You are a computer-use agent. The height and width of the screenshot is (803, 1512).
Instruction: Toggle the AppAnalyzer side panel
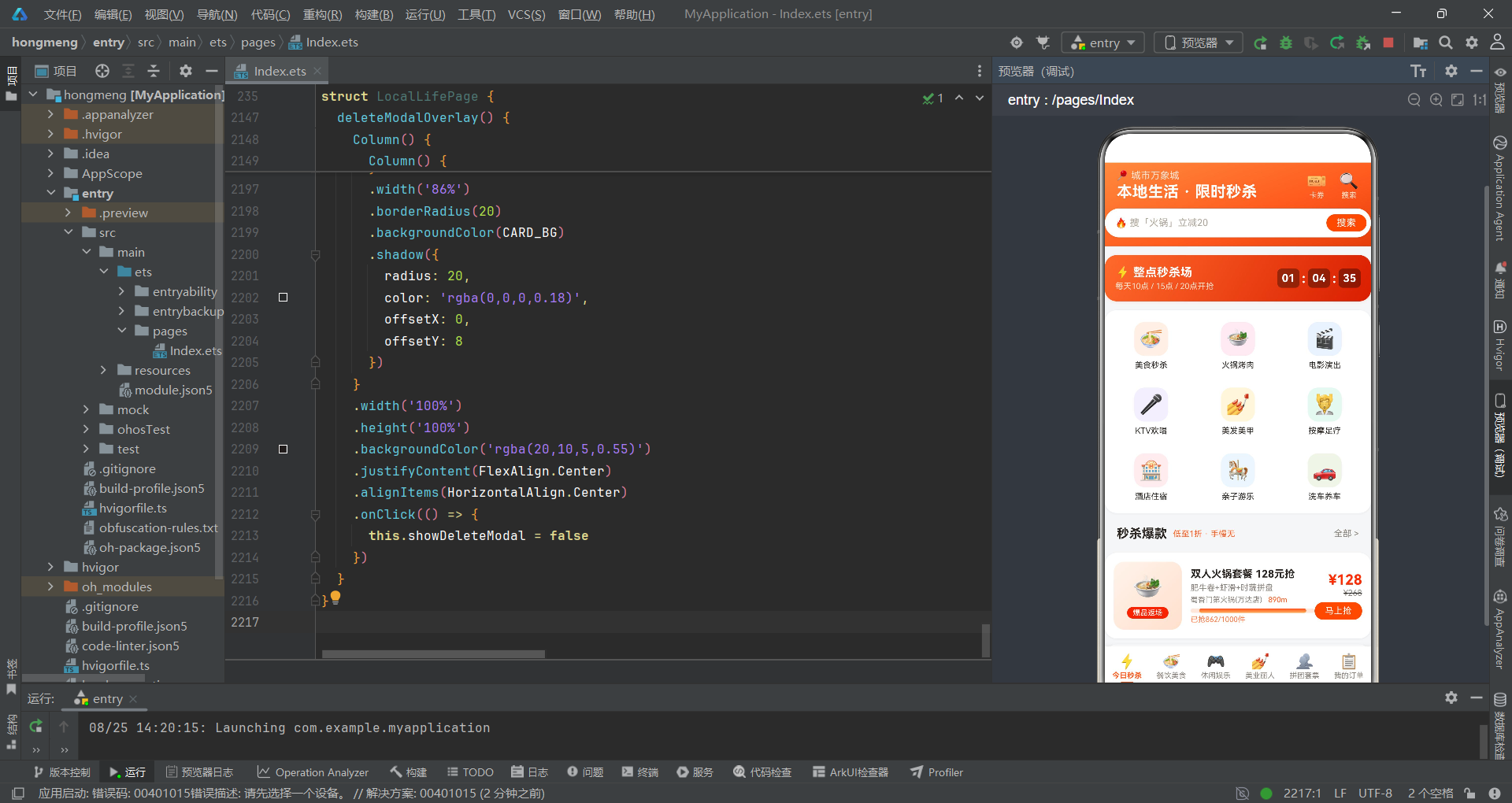tap(1500, 628)
